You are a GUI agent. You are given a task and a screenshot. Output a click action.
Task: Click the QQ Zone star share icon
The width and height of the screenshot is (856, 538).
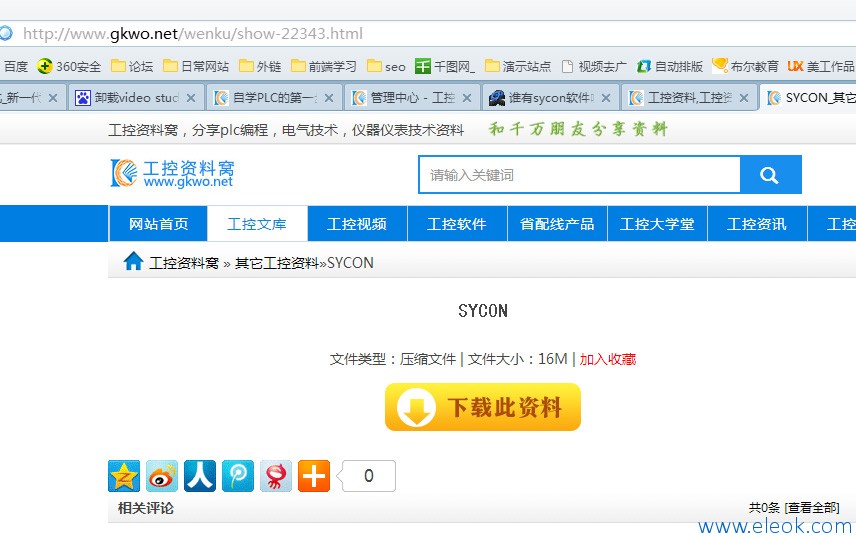[x=124, y=476]
